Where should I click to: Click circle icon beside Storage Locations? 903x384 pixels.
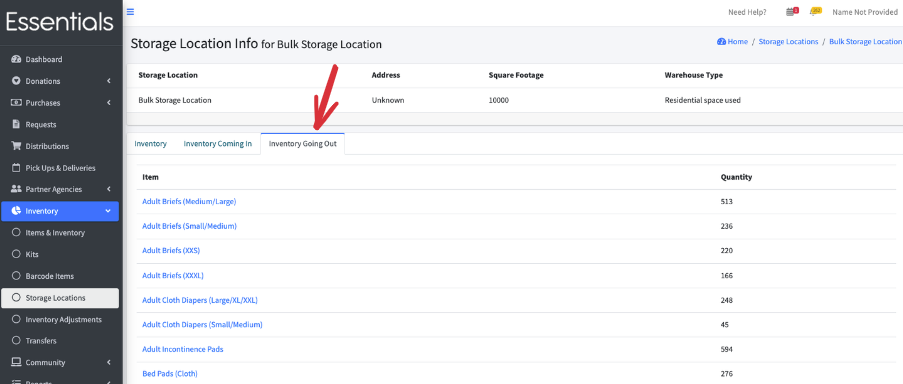(16, 298)
